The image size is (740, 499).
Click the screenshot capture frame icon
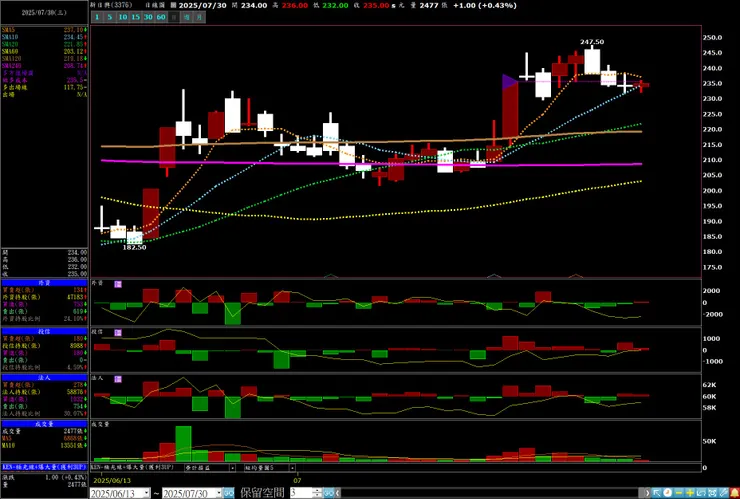pos(712,493)
